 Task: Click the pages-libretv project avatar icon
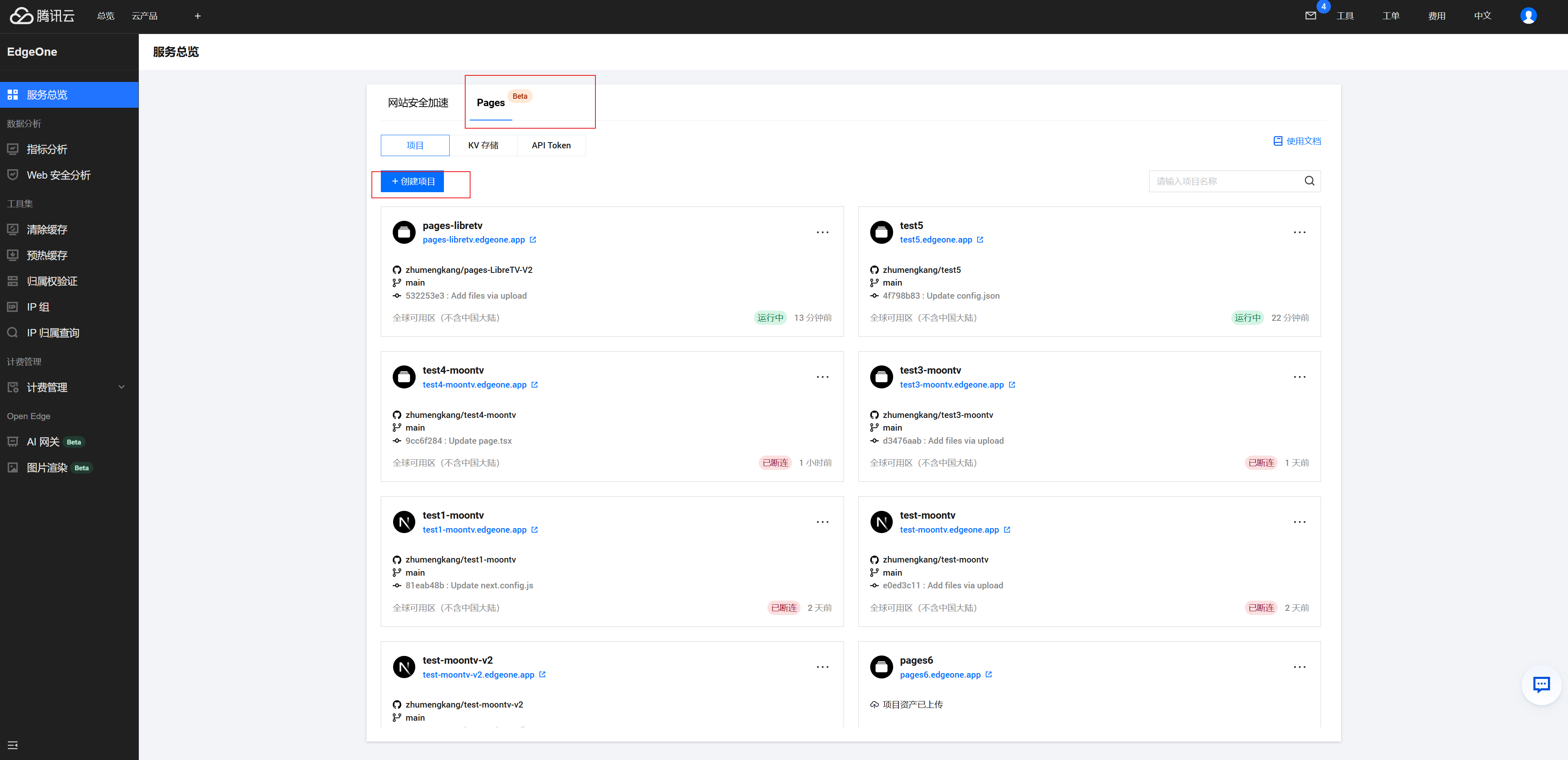pos(403,232)
